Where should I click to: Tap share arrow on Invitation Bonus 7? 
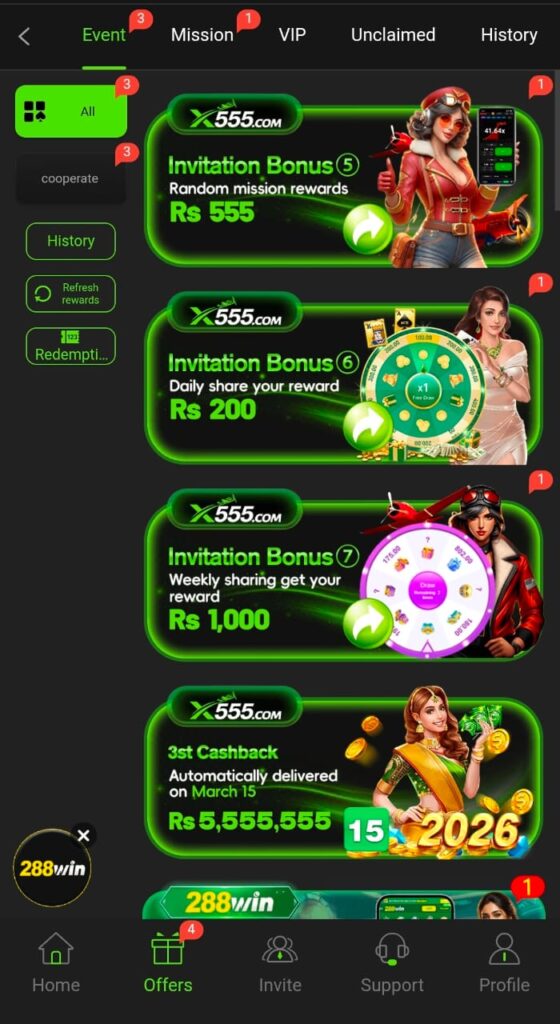point(367,624)
